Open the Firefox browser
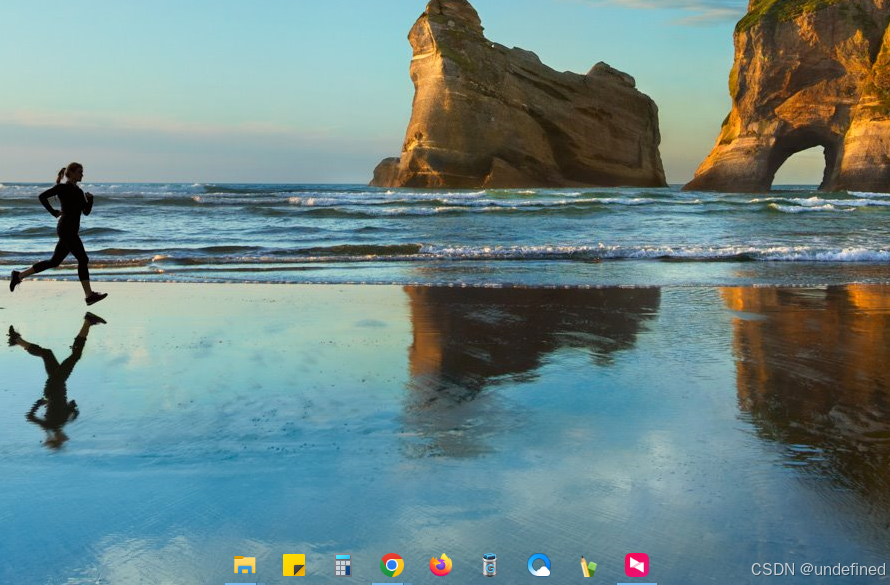The image size is (890, 585). click(441, 566)
